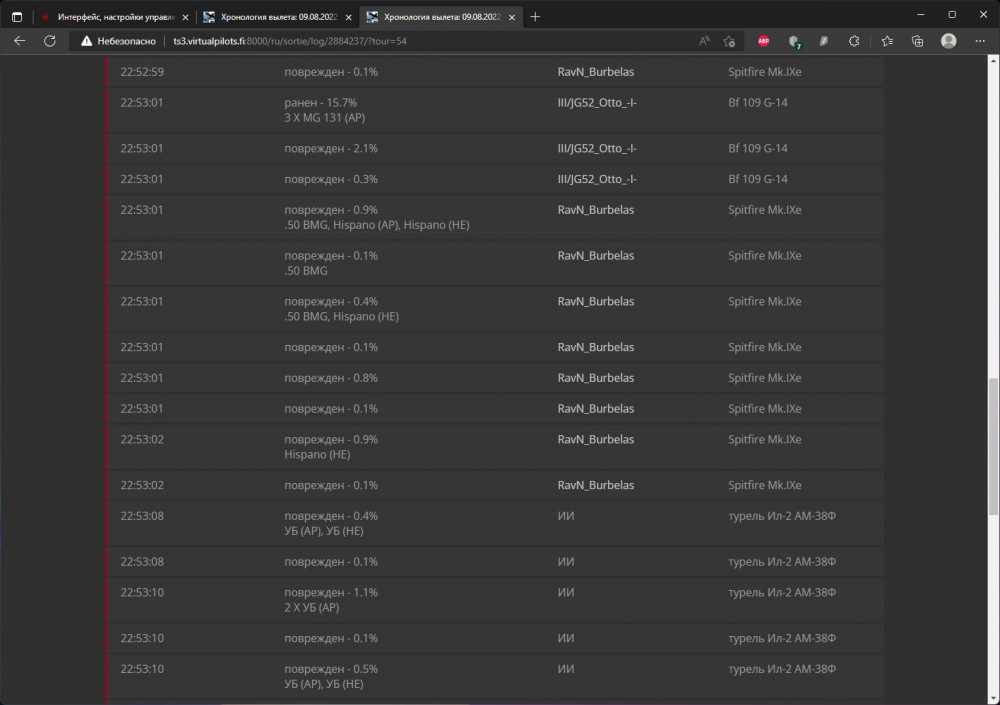Close the 'Интерфейс, настройки' tab
This screenshot has width=1000, height=705.
(x=185, y=16)
